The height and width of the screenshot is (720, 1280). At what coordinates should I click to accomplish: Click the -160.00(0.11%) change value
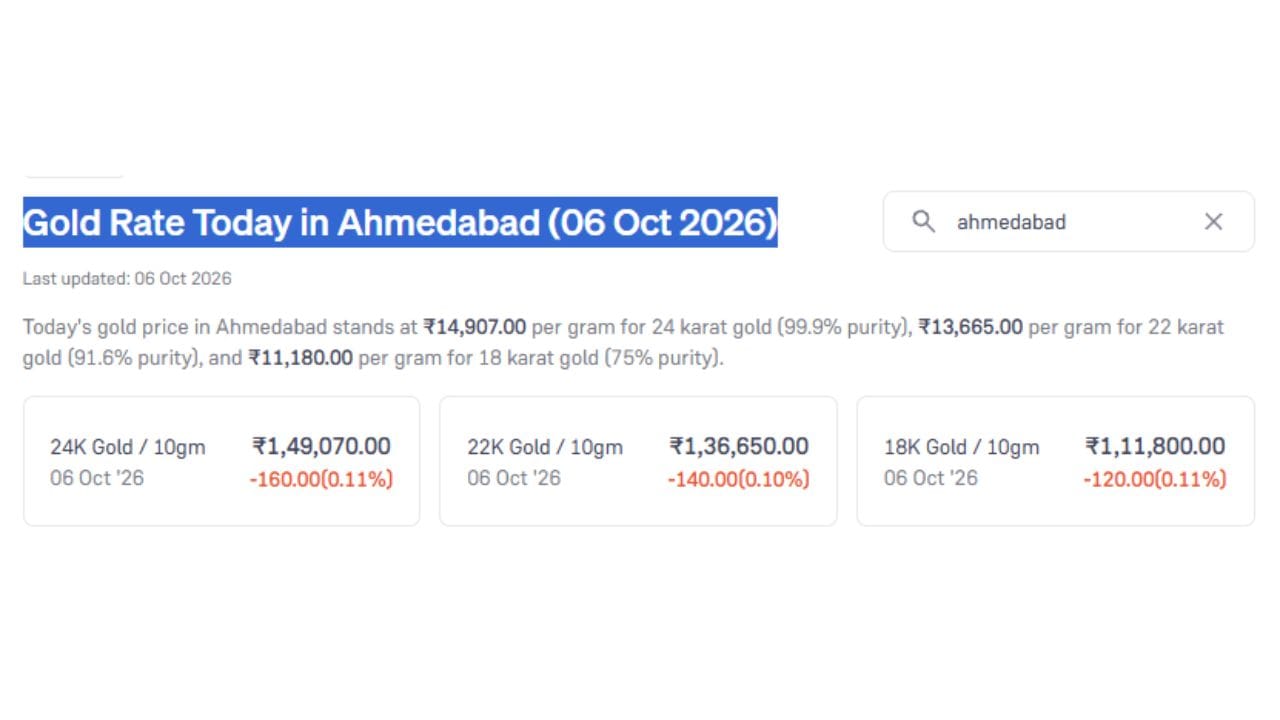321,479
